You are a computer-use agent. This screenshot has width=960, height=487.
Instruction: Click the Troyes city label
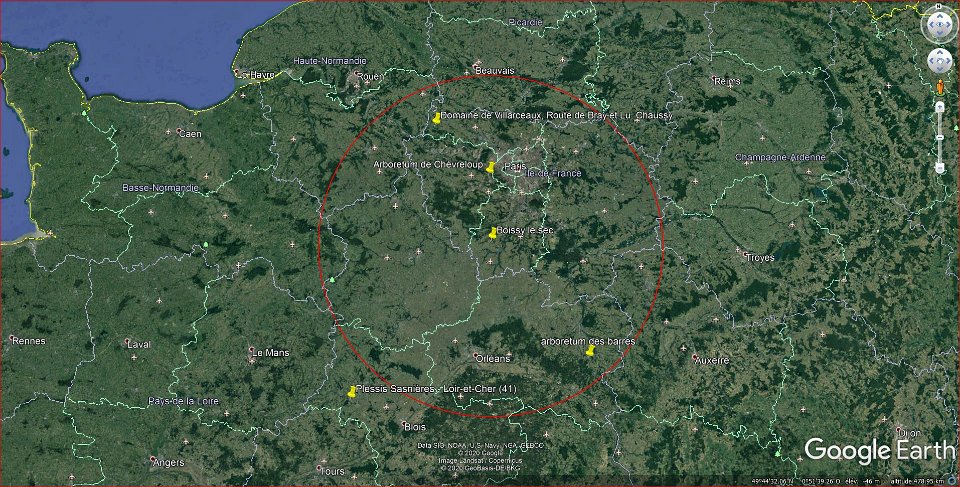tap(759, 257)
